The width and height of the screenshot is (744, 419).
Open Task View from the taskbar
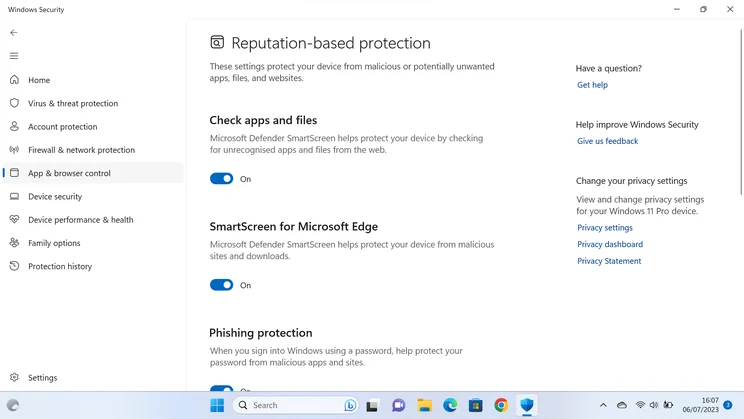pos(372,406)
